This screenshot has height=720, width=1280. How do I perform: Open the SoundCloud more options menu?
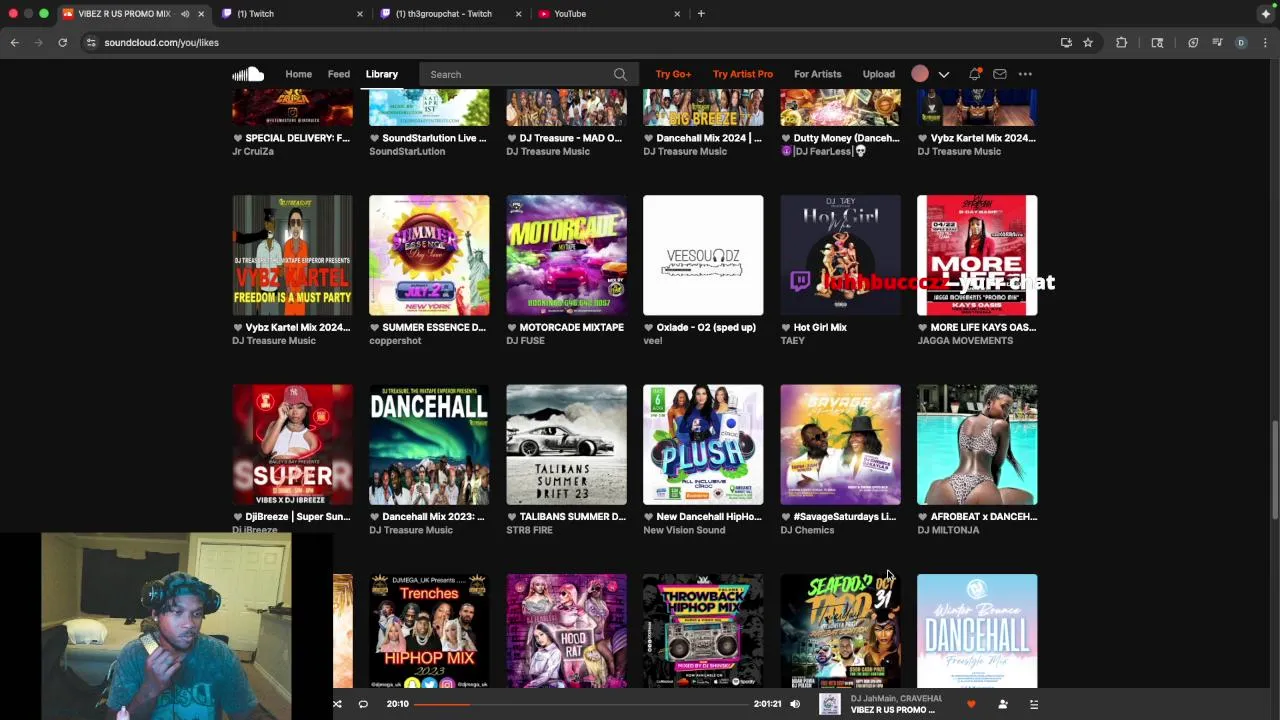[x=1025, y=74]
